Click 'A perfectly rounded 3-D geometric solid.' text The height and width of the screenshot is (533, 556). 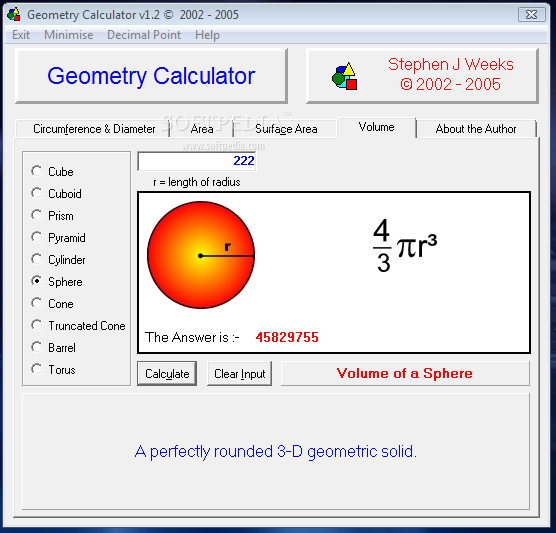[x=276, y=452]
